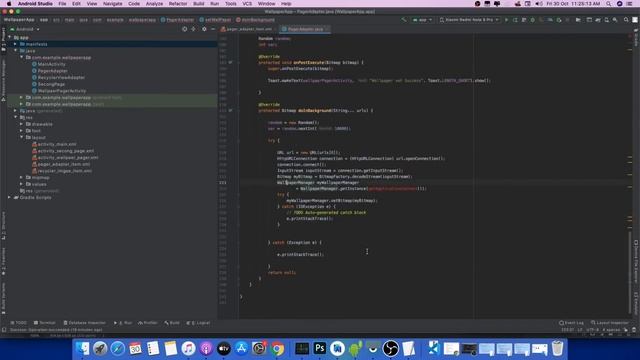The image size is (640, 360).
Task: Open the Refactor menu
Action: click(178, 4)
